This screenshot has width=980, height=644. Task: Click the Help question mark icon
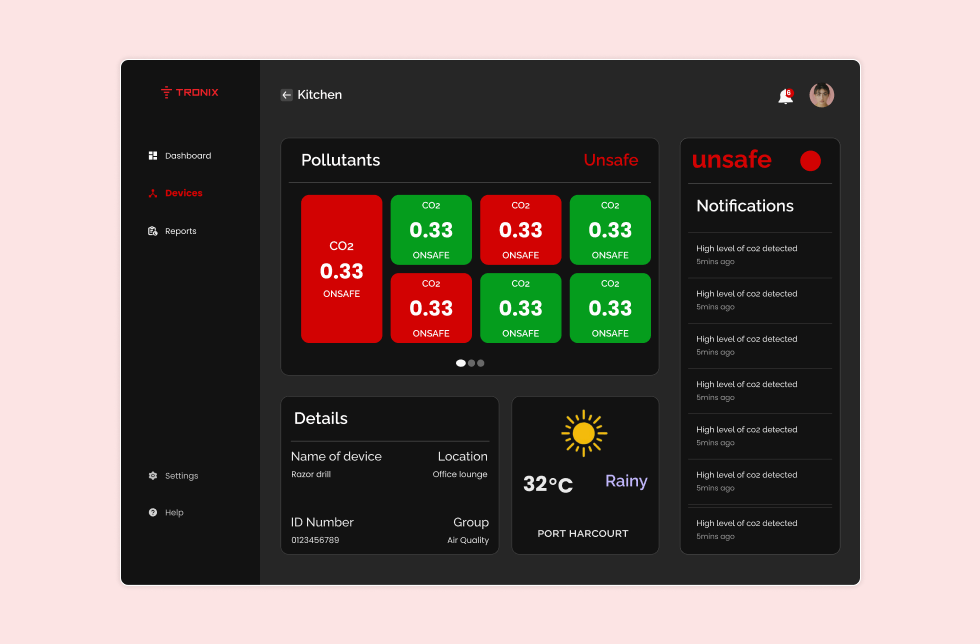[x=153, y=512]
